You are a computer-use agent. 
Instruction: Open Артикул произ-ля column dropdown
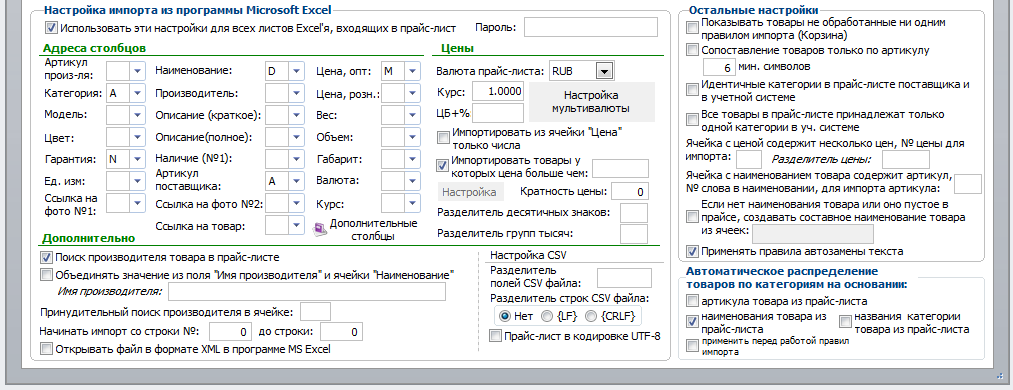pyautogui.click(x=137, y=70)
